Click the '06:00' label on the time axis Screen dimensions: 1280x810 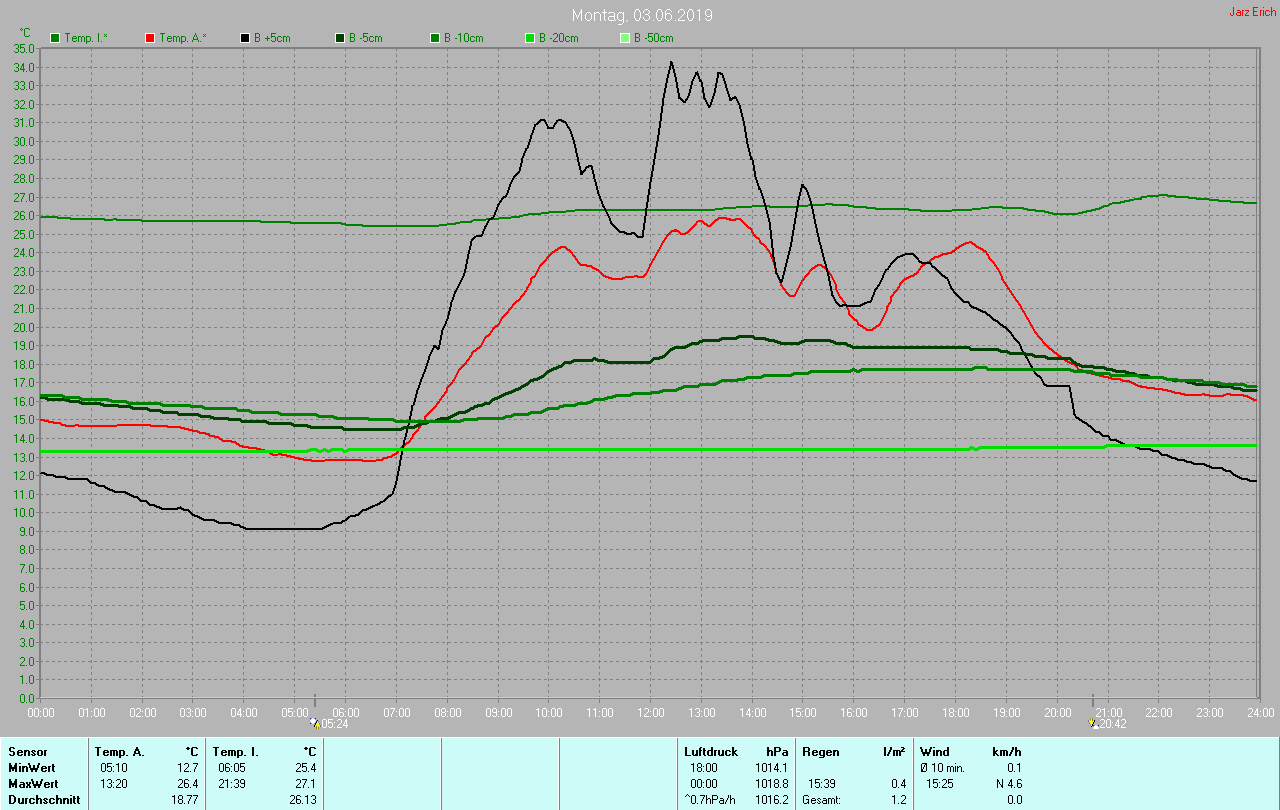[346, 712]
